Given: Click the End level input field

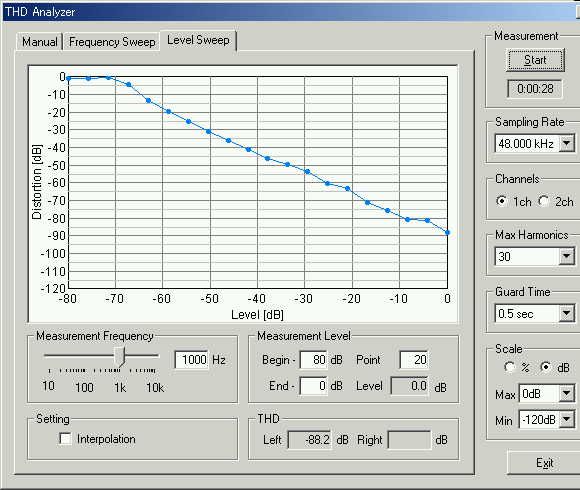Looking at the screenshot, I should 313,386.
